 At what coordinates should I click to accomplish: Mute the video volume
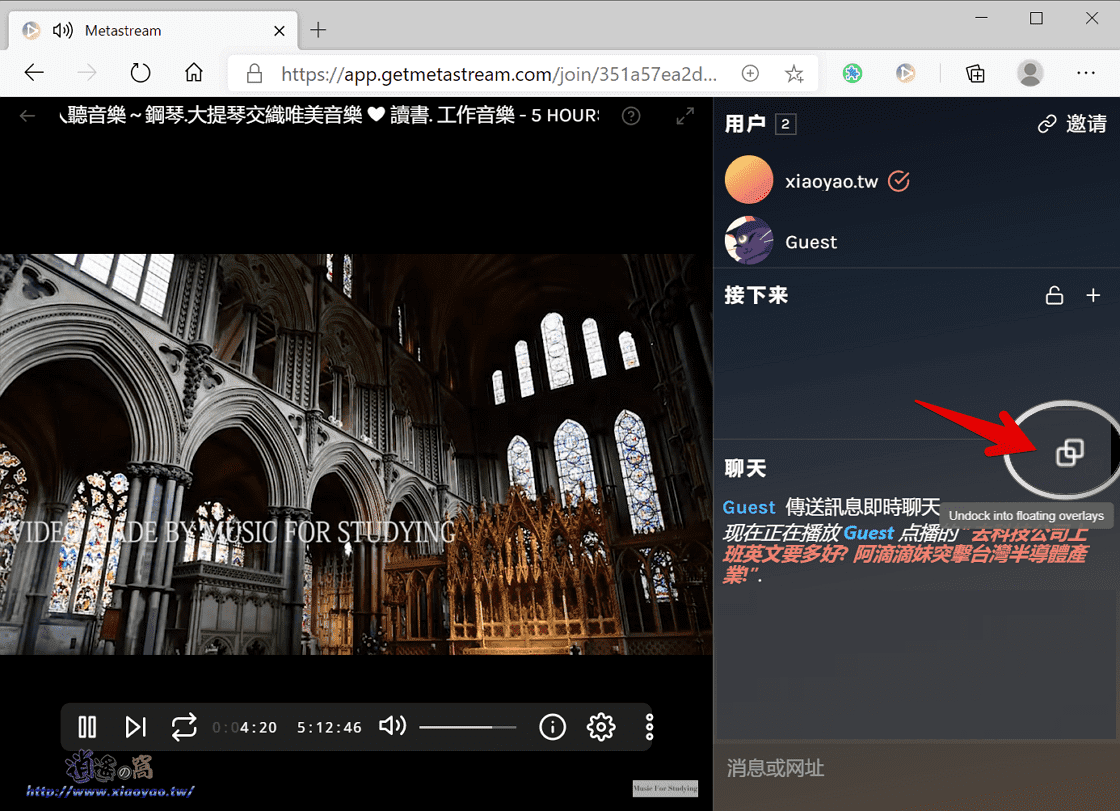(392, 727)
